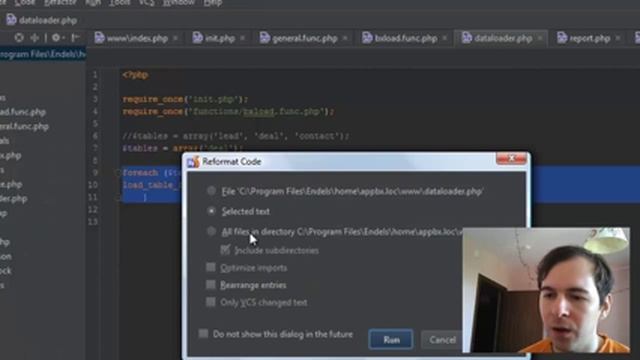Open the Window menu
Screen dimensions: 640x360
(x=178, y=3)
